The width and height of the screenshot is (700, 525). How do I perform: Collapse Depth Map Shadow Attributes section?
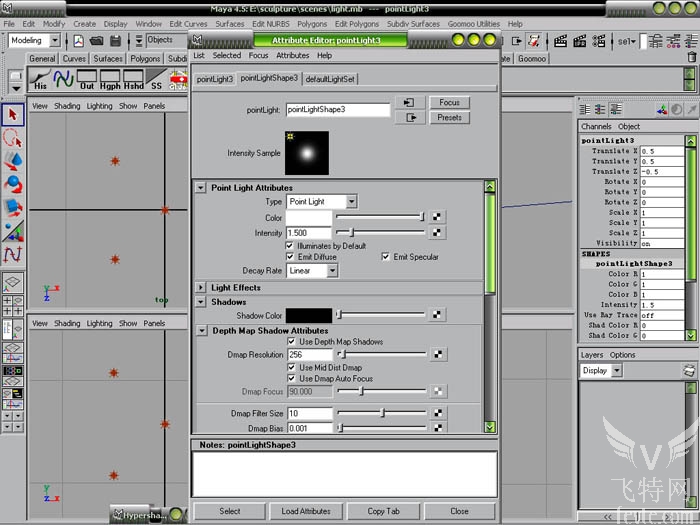[202, 331]
